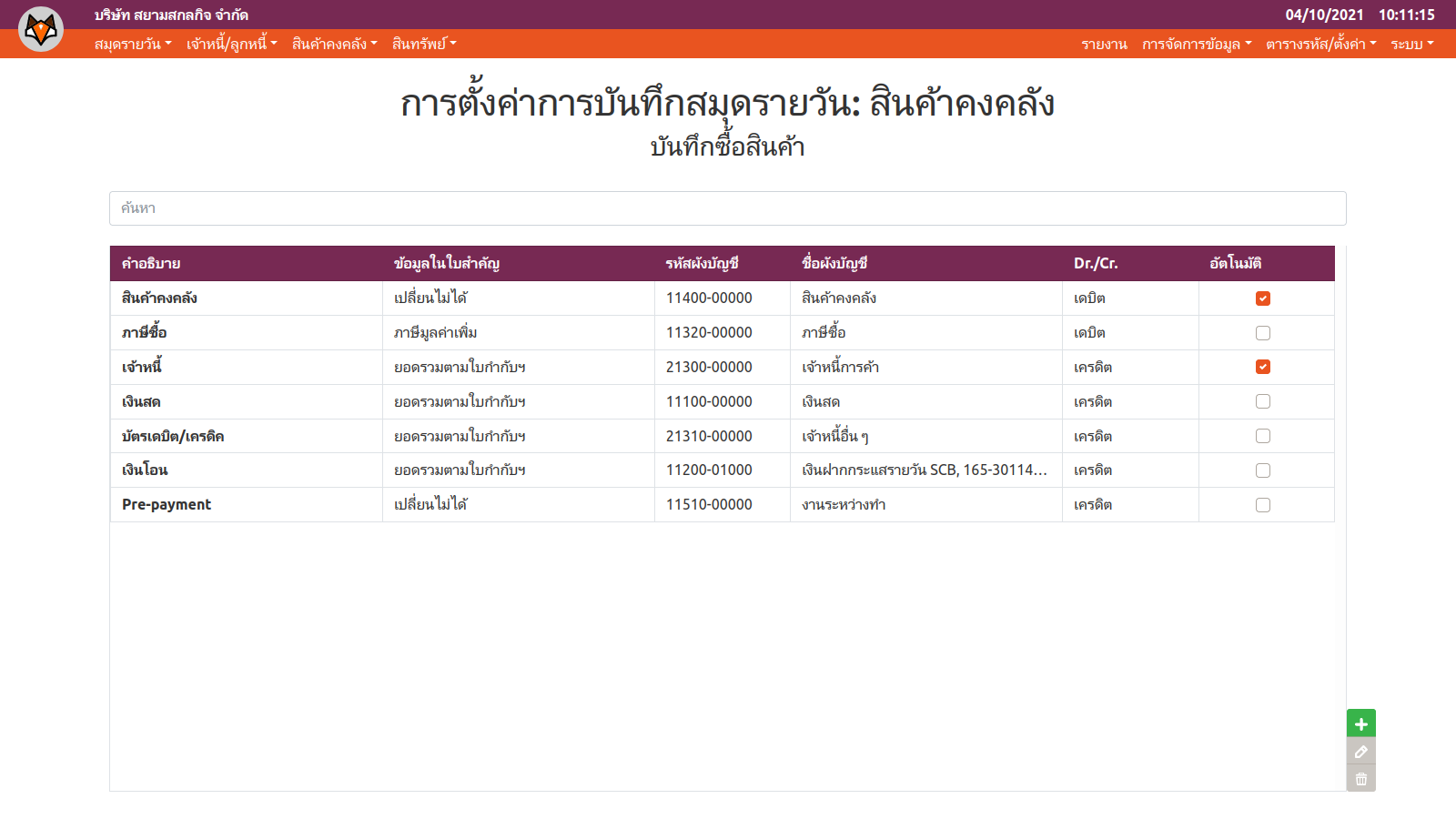The height and width of the screenshot is (819, 1456).
Task: Tick the อัตโนมัติ checkbox for เงินสด row
Action: click(1262, 401)
